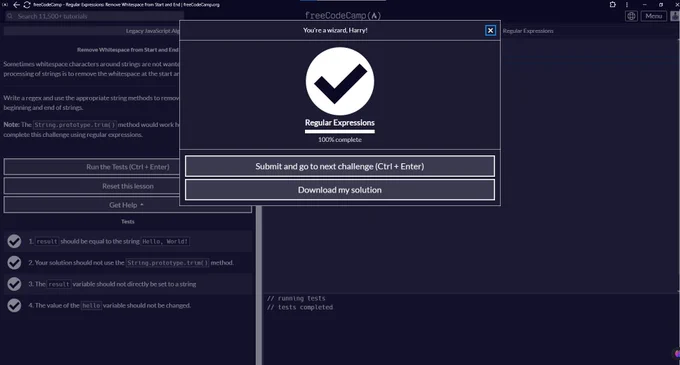Open the Legacy JavaScript Algorithms breadcrumb
680x365 pixels.
tap(152, 31)
